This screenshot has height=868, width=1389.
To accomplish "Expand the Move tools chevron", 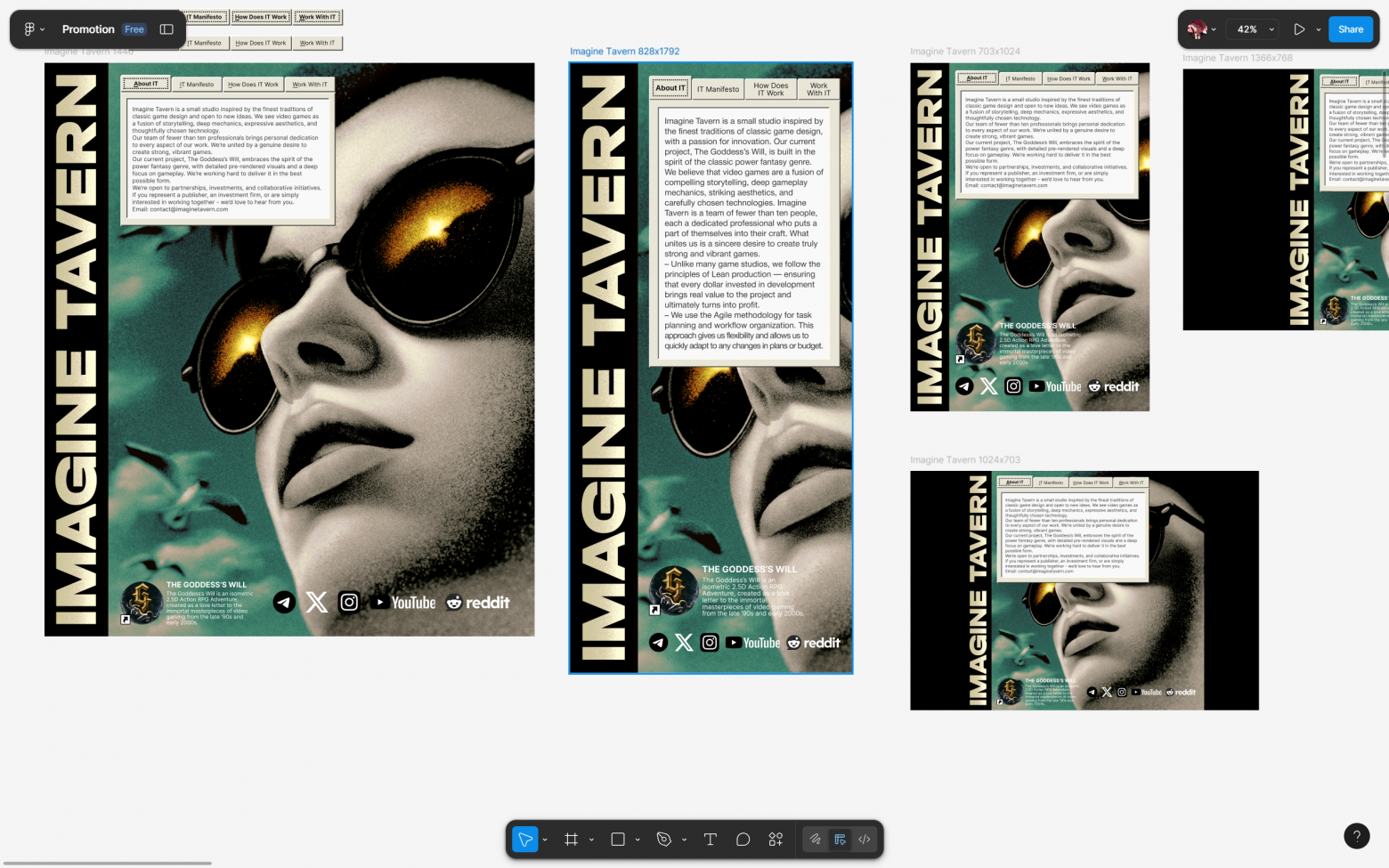I will coord(545,840).
